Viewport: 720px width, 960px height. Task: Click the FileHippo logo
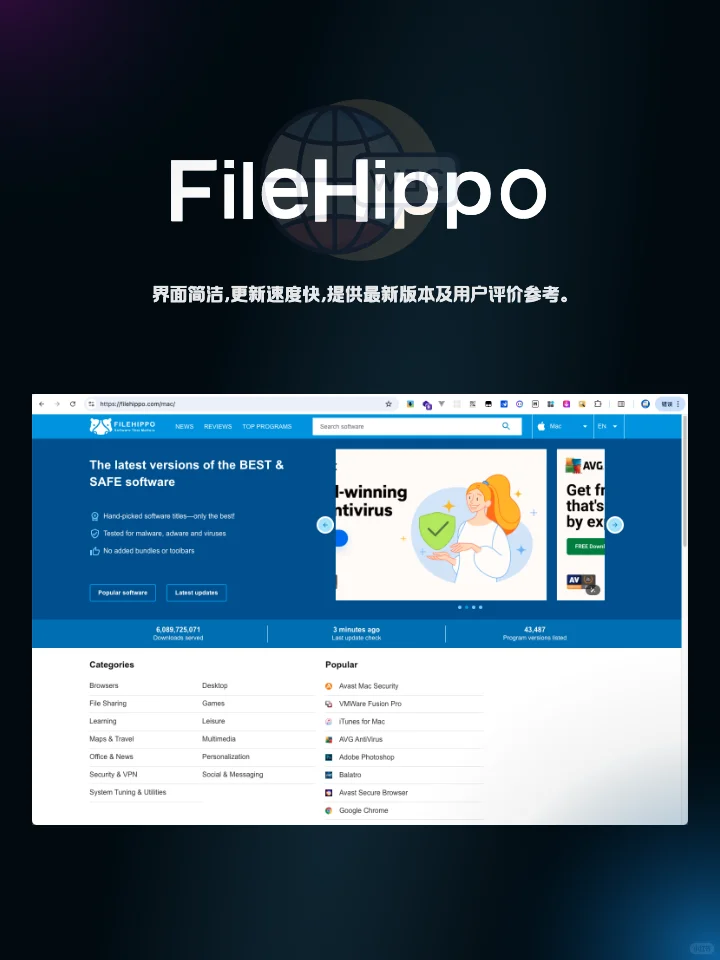(122, 426)
